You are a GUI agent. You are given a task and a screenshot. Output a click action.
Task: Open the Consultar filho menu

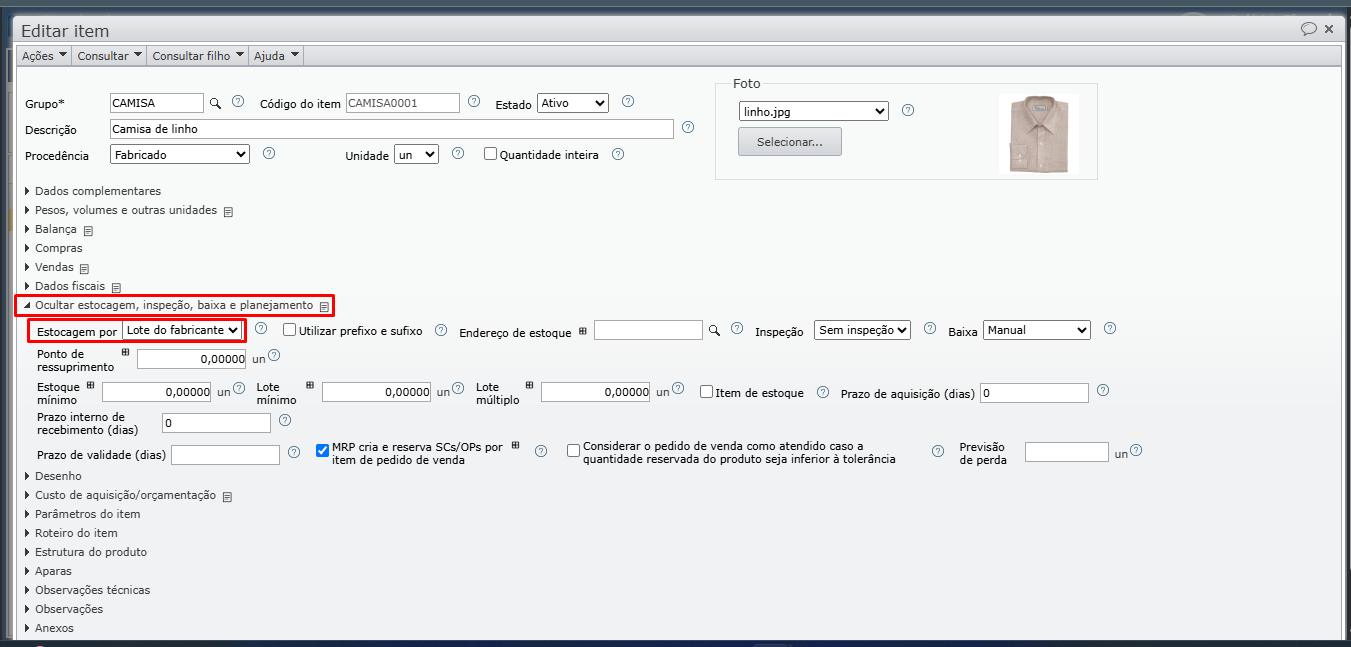click(x=198, y=56)
